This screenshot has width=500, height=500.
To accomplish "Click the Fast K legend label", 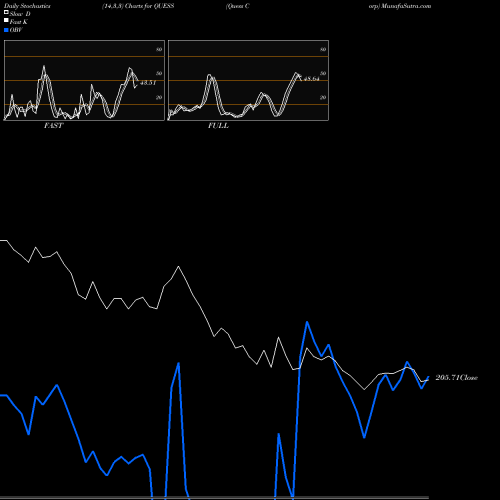I will point(19,22).
